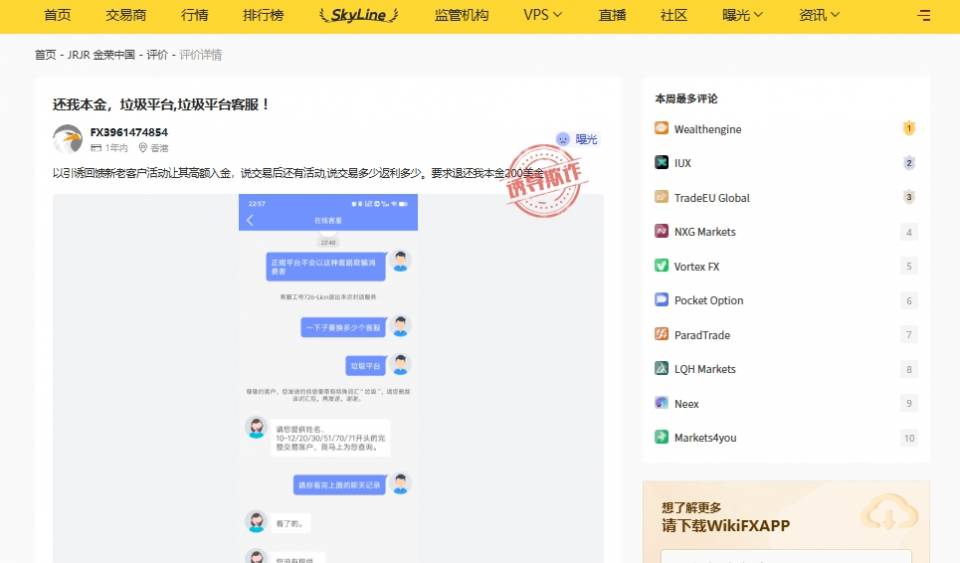The width and height of the screenshot is (960, 563).
Task: Open the Markets4you broker link
Action: (705, 438)
